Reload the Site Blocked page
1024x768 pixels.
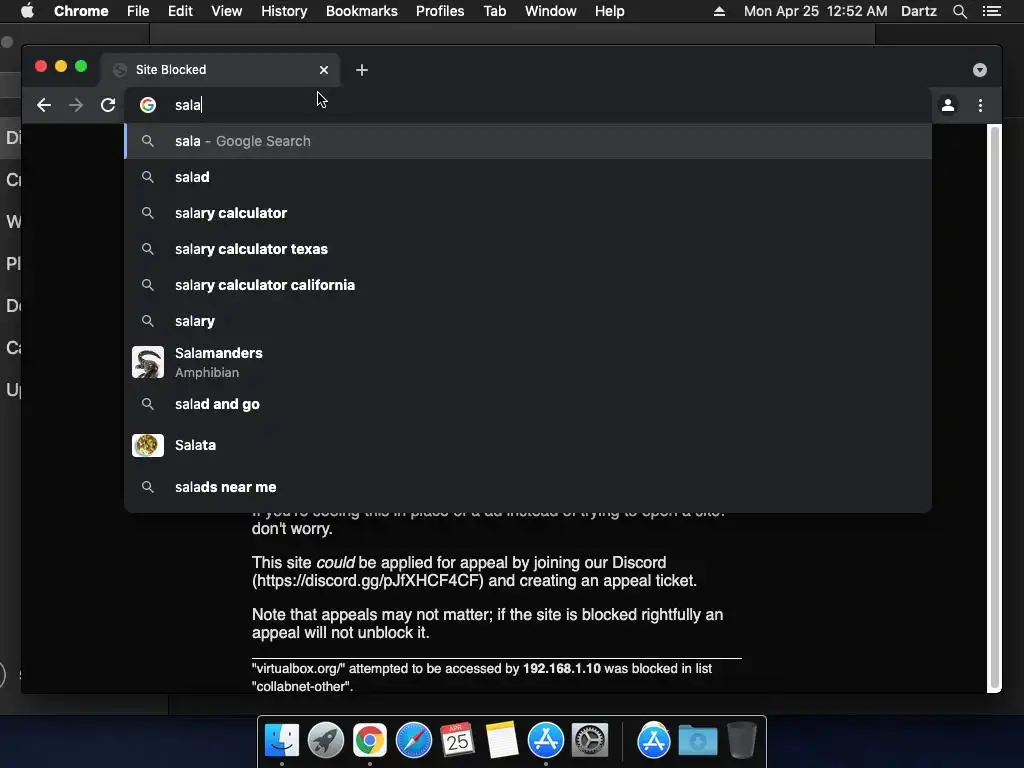point(108,105)
